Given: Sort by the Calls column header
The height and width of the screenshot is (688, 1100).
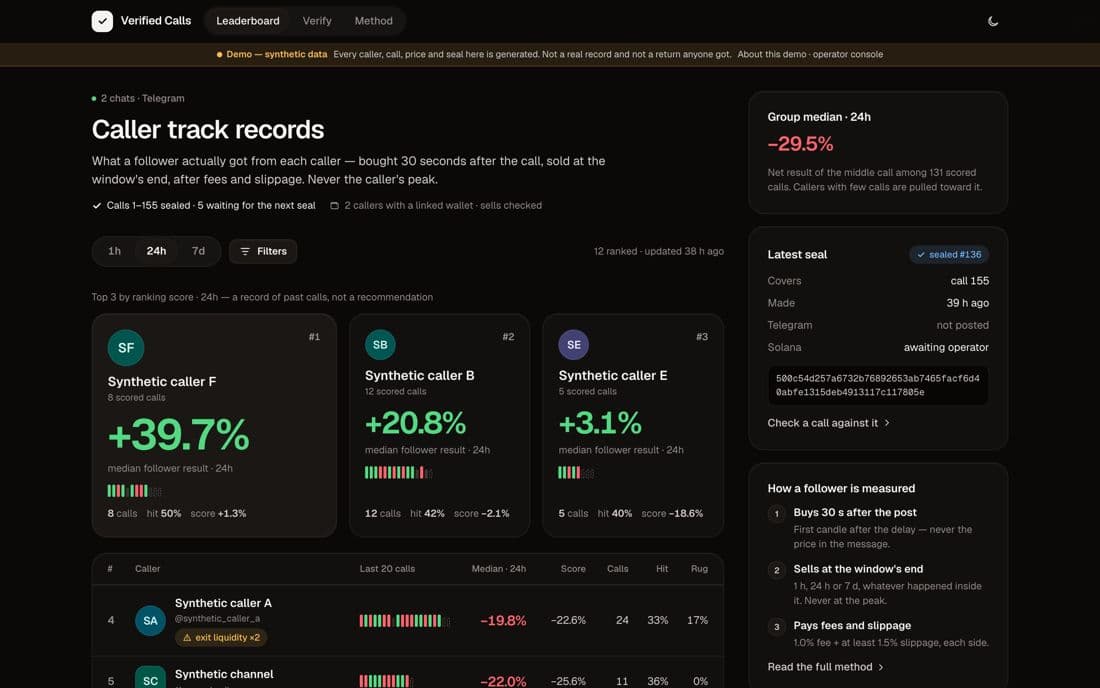Looking at the screenshot, I should coord(617,569).
